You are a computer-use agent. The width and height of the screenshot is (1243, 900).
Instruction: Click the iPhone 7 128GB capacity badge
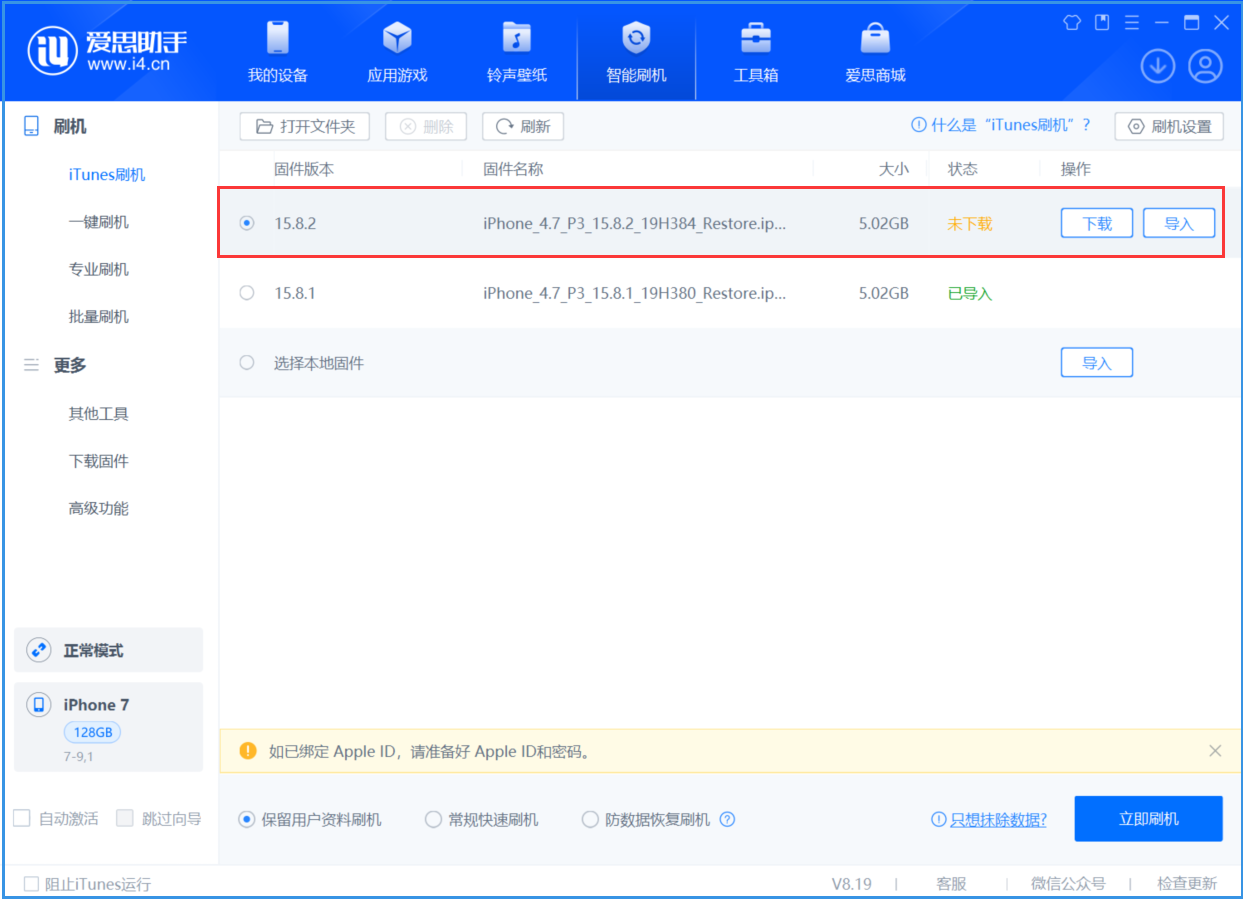92,732
